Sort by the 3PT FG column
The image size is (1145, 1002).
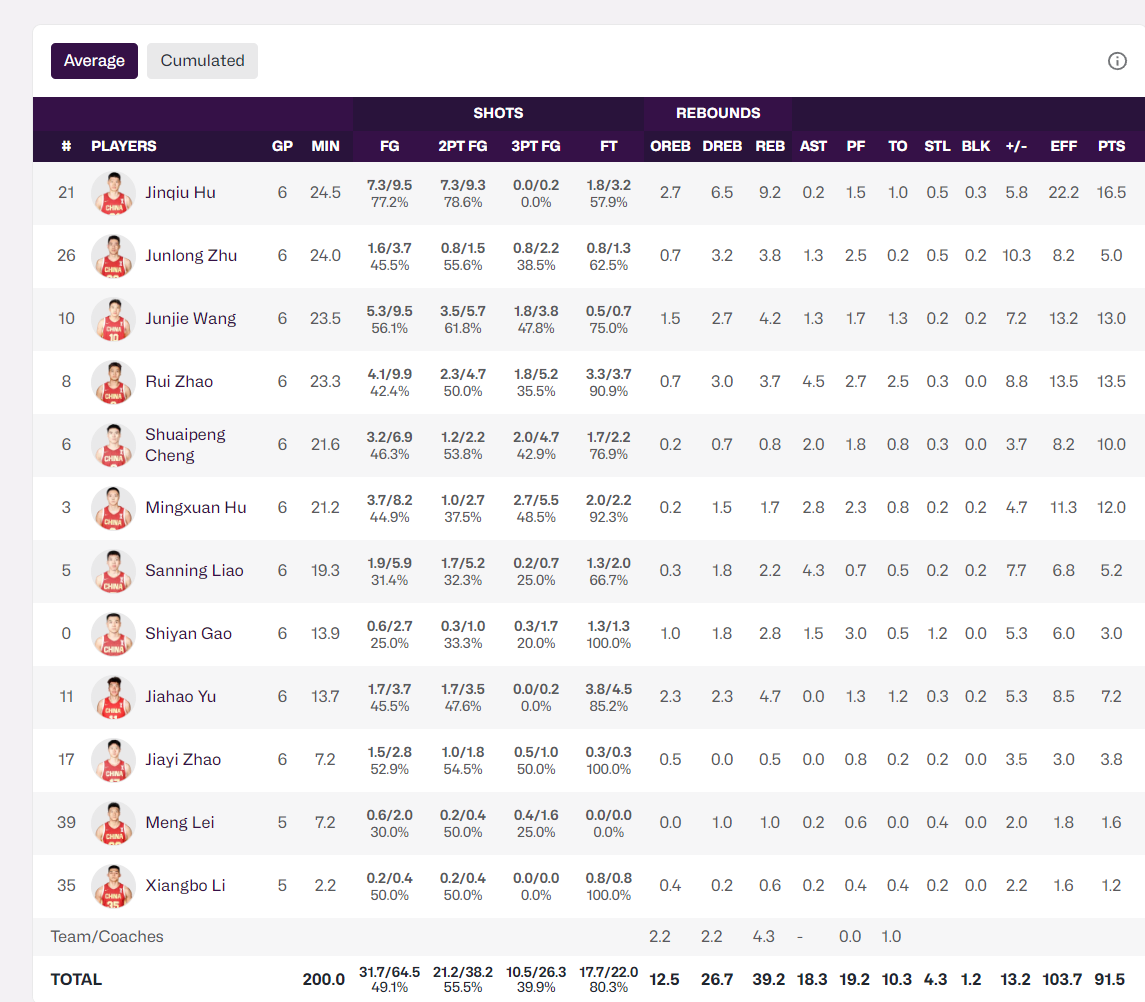535,146
